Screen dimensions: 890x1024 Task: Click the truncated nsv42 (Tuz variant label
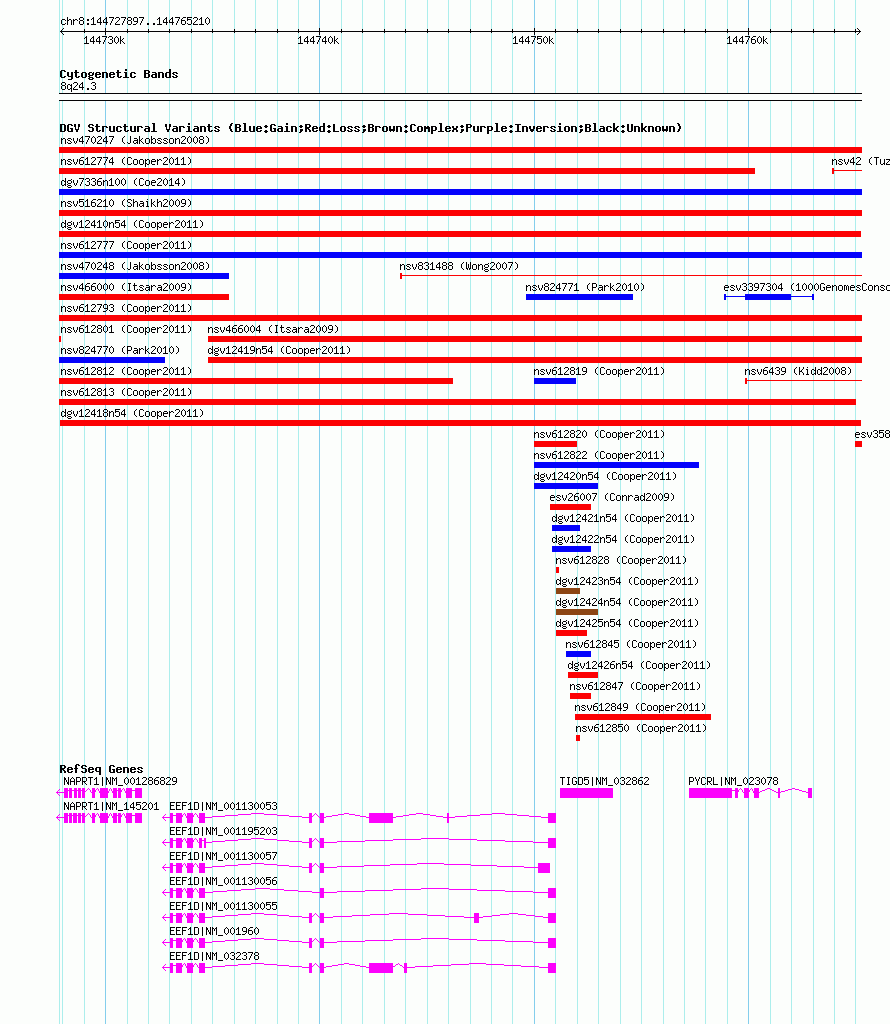coord(860,161)
